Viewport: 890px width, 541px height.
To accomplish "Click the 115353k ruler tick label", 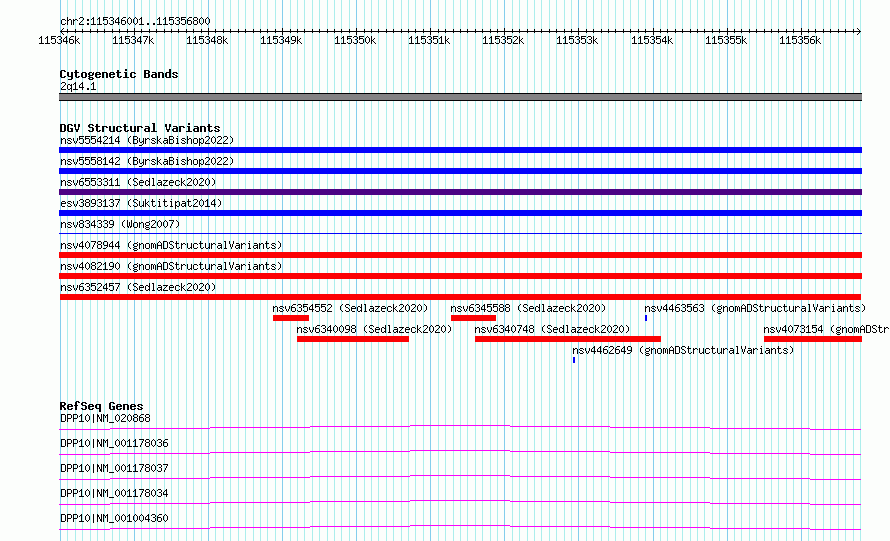I will pyautogui.click(x=577, y=40).
